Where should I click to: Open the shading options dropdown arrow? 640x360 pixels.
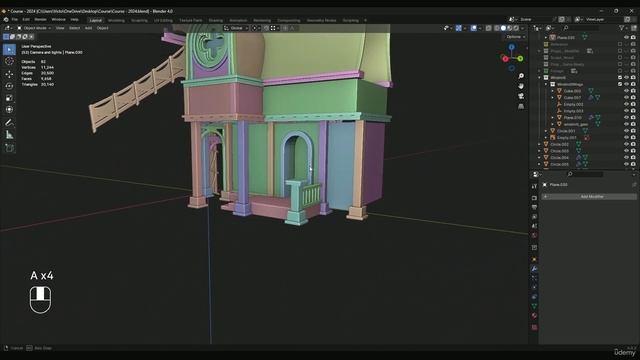(x=522, y=28)
